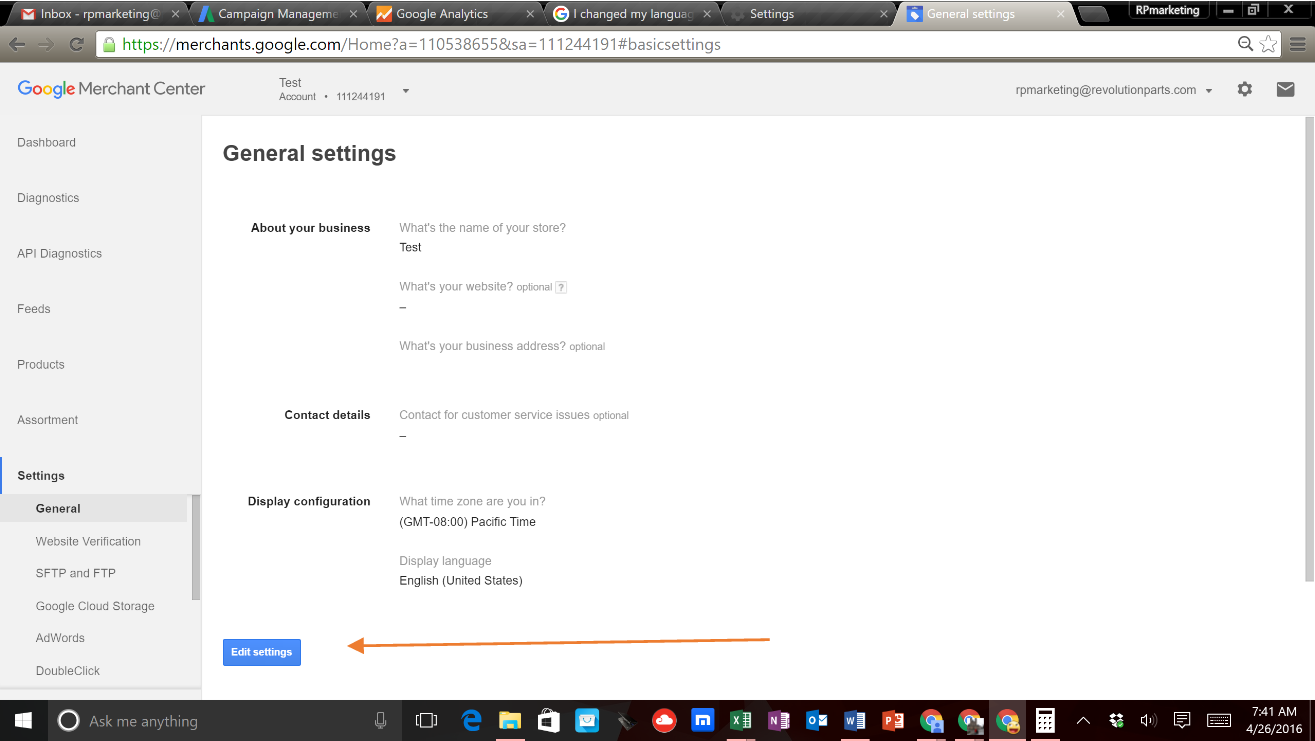Open OneNote from the taskbar
The image size is (1315, 741).
[779, 720]
